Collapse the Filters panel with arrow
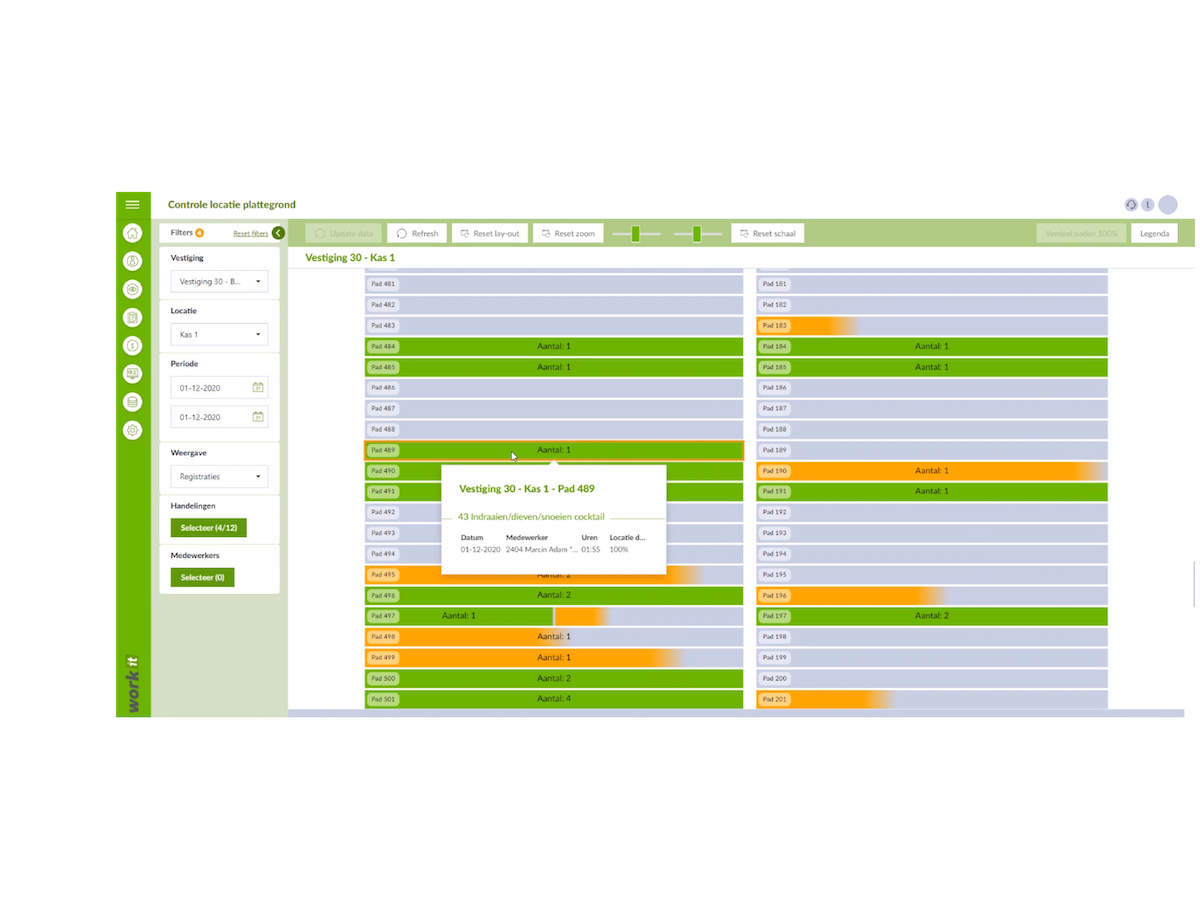Viewport: 1200px width, 911px height. click(x=278, y=233)
